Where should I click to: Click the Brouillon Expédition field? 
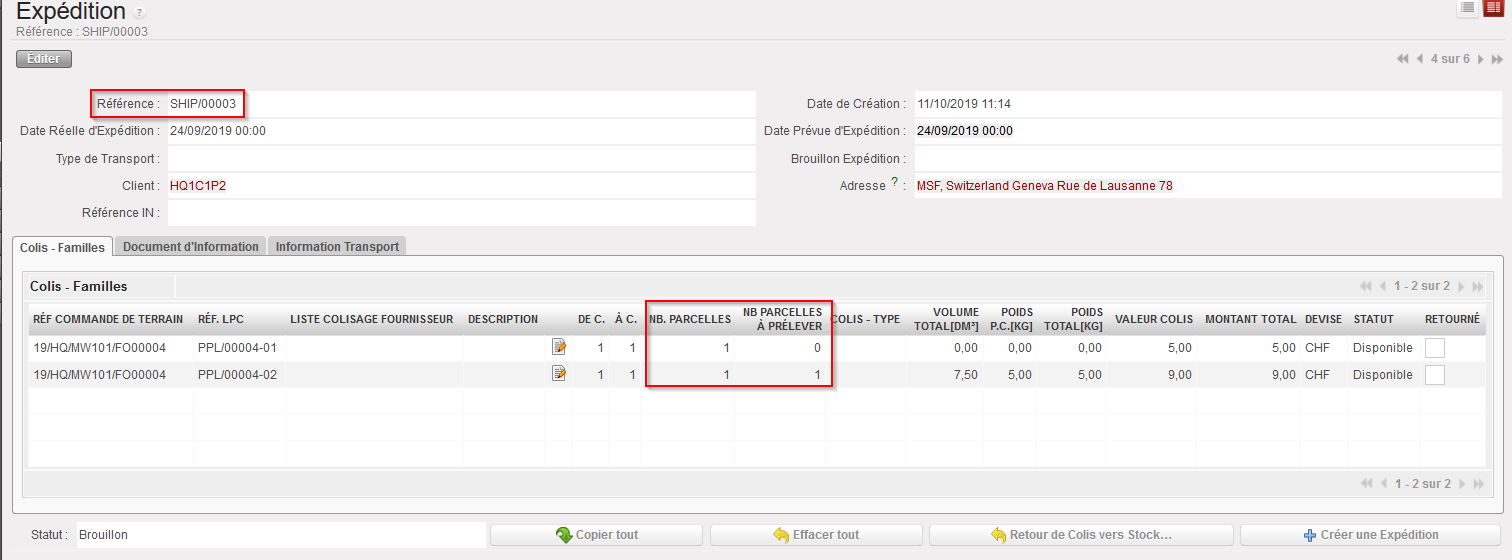tap(1207, 158)
